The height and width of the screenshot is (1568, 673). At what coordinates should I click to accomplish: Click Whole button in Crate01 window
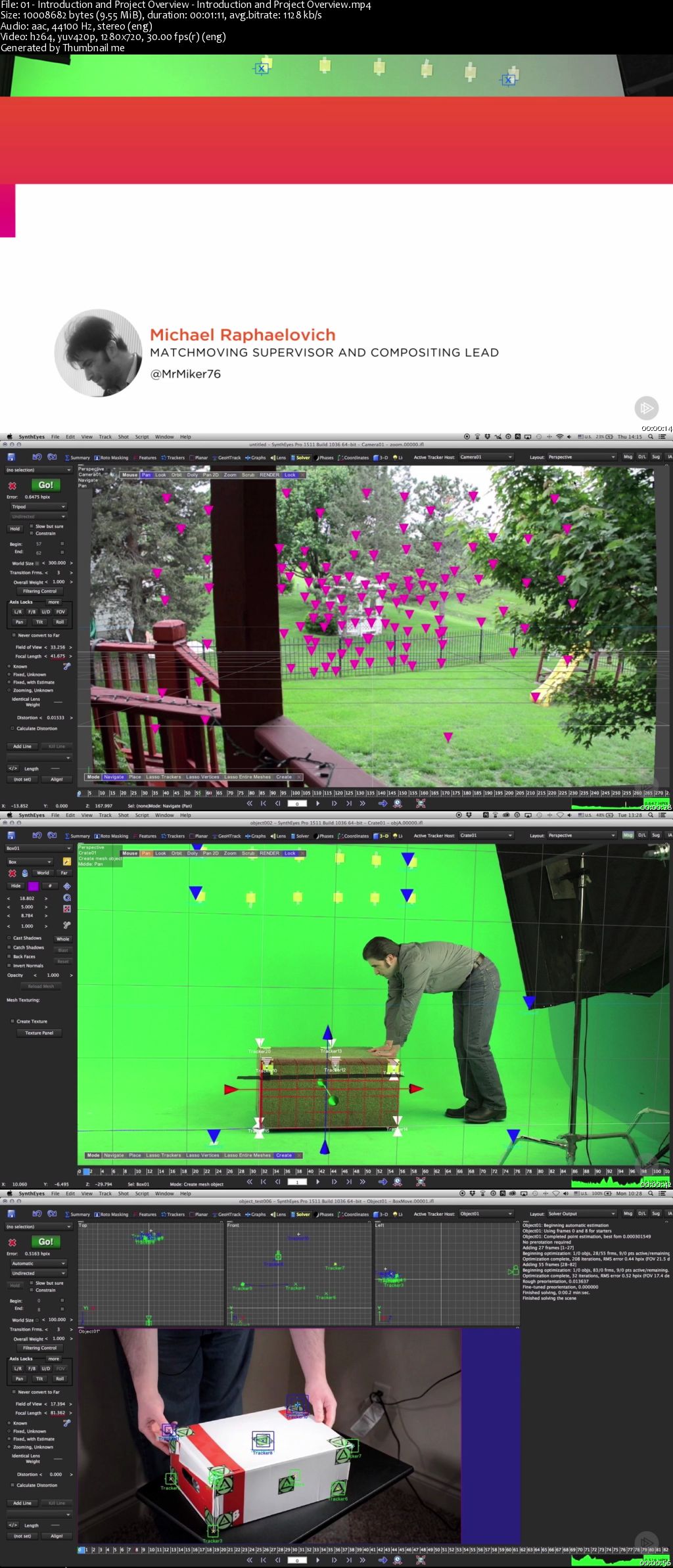pyautogui.click(x=63, y=939)
